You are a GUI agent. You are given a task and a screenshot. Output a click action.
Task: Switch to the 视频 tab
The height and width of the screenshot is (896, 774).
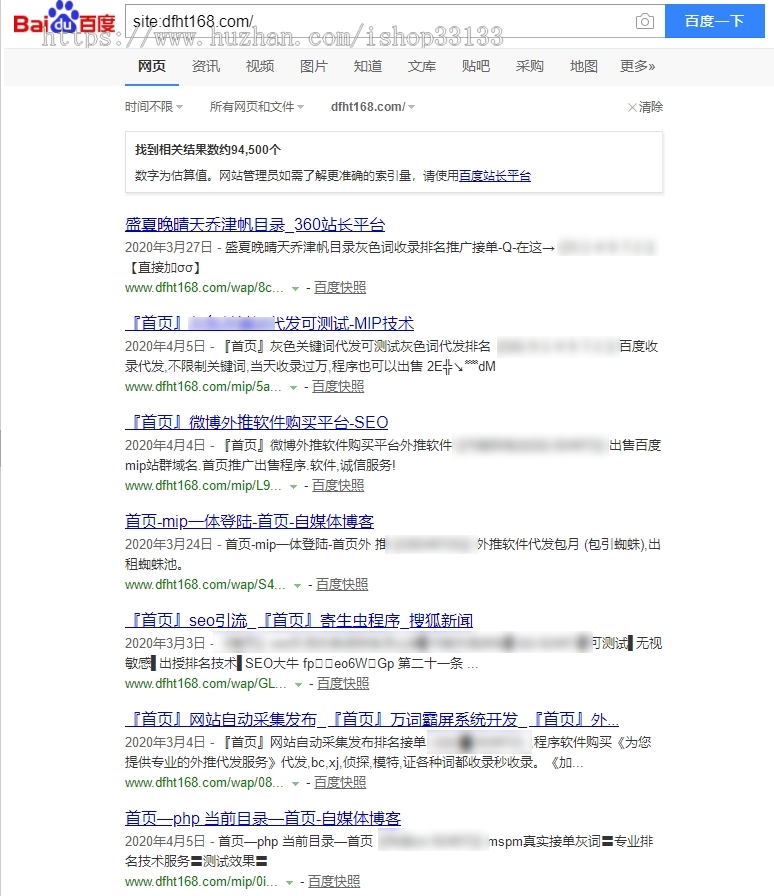260,66
